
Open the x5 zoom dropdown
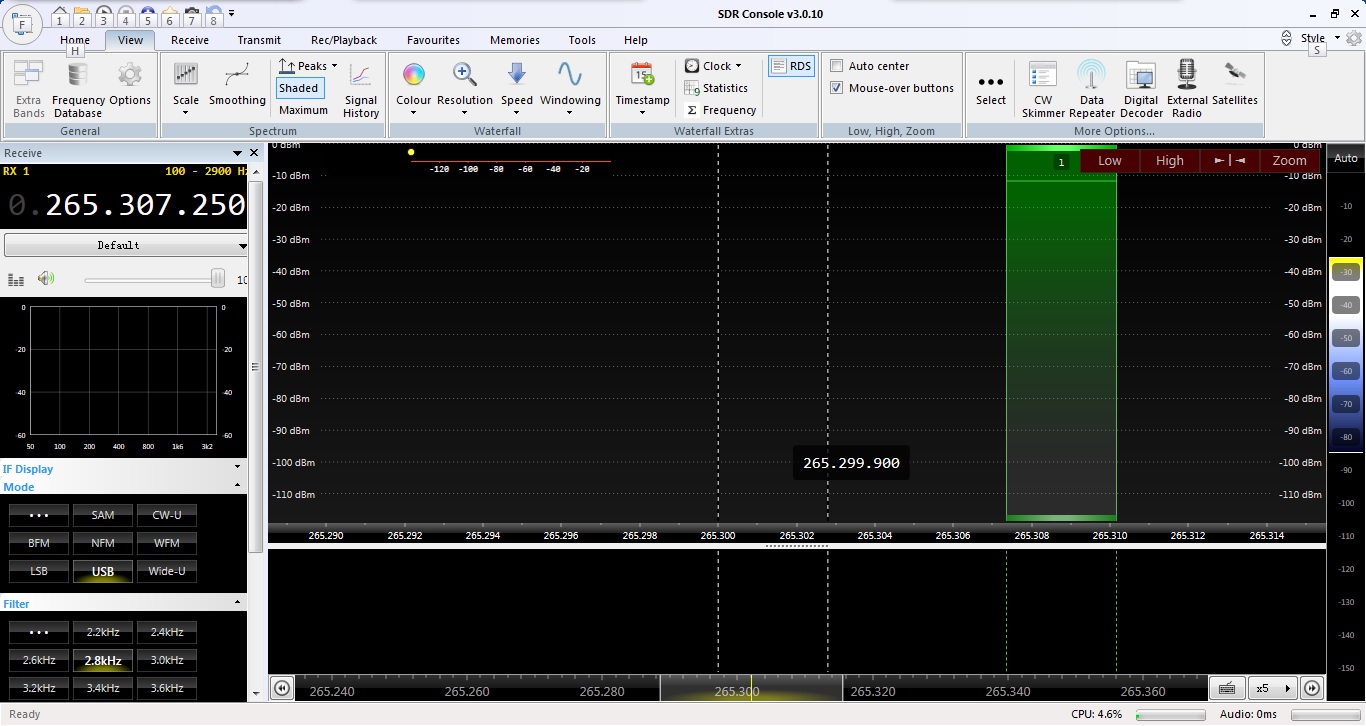pyautogui.click(x=1272, y=688)
